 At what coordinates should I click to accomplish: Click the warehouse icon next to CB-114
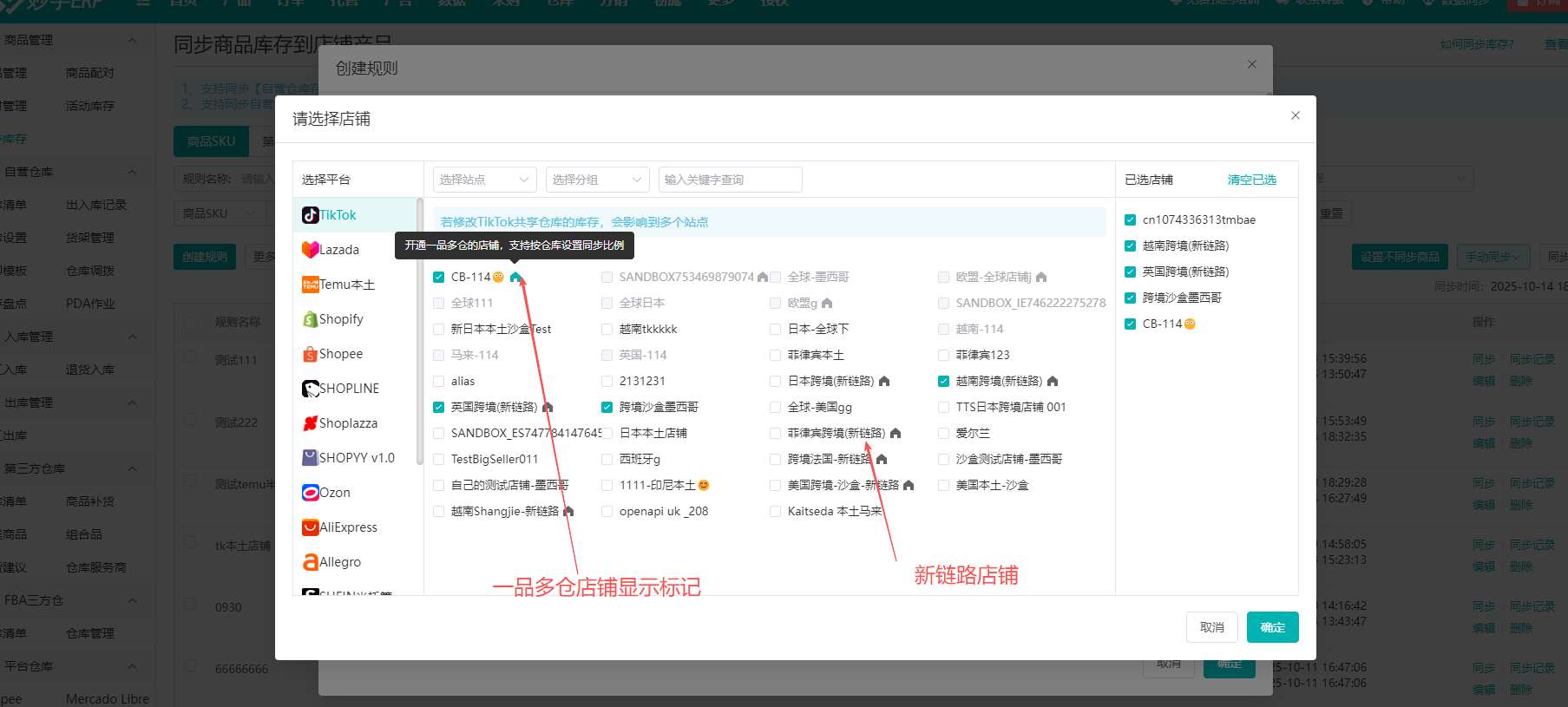coord(515,277)
